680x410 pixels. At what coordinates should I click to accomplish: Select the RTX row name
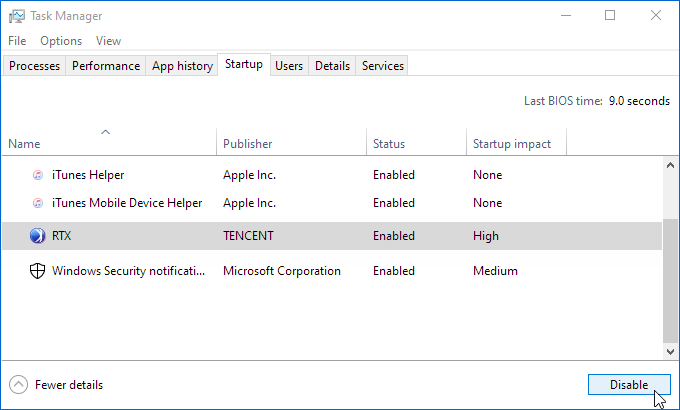61,236
